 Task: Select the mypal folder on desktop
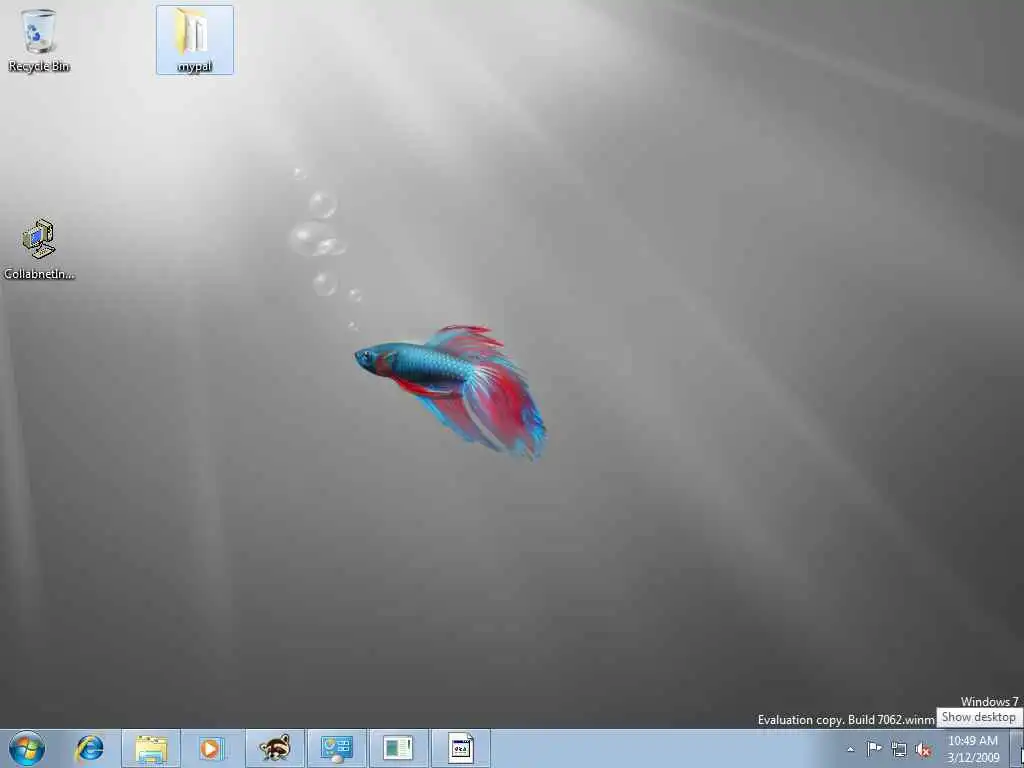(x=195, y=40)
